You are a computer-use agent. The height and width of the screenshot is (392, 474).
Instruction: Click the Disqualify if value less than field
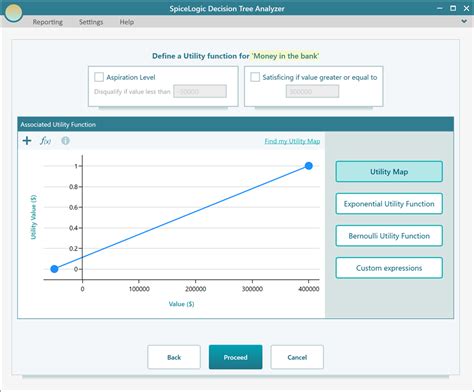[200, 91]
